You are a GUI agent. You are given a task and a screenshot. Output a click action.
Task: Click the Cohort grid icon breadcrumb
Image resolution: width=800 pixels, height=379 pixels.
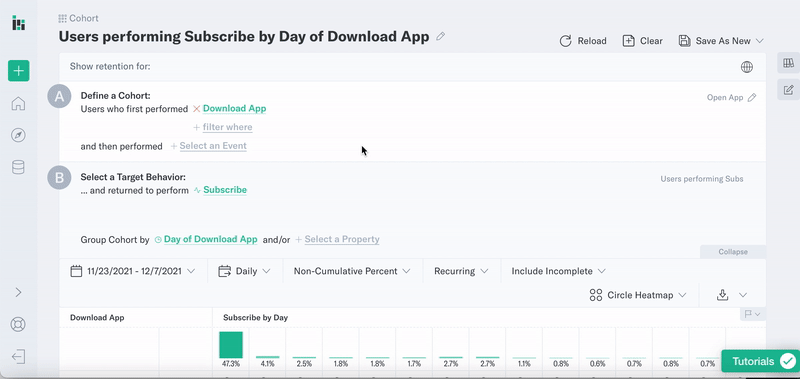point(62,19)
